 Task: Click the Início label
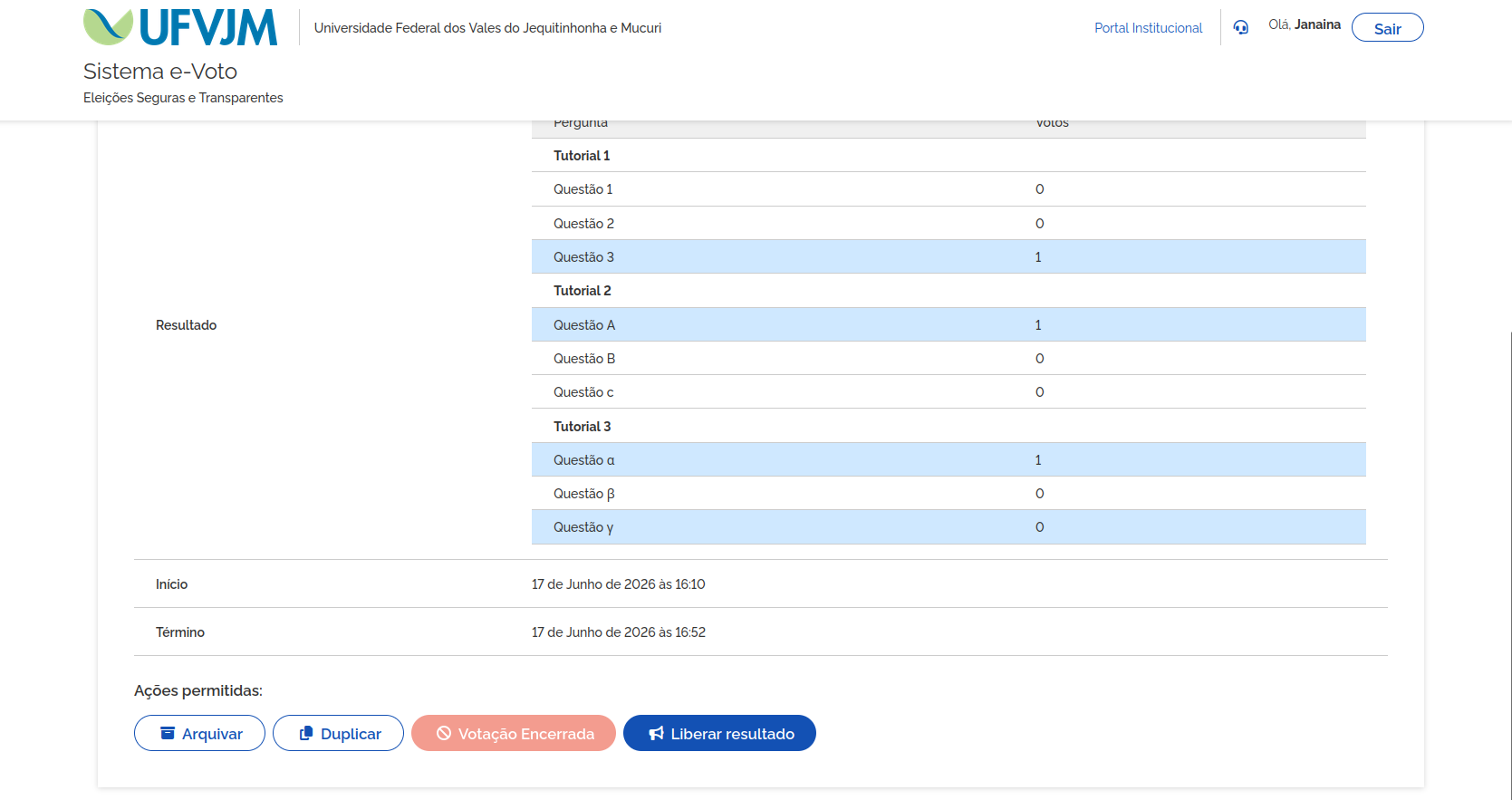click(x=171, y=584)
